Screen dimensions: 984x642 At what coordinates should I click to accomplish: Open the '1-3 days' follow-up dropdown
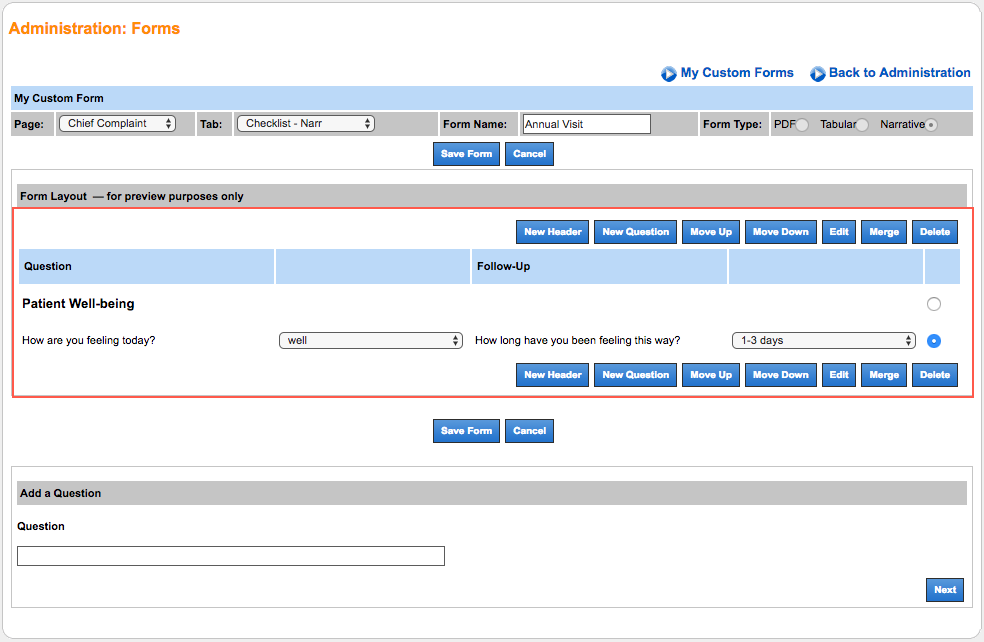(x=823, y=340)
